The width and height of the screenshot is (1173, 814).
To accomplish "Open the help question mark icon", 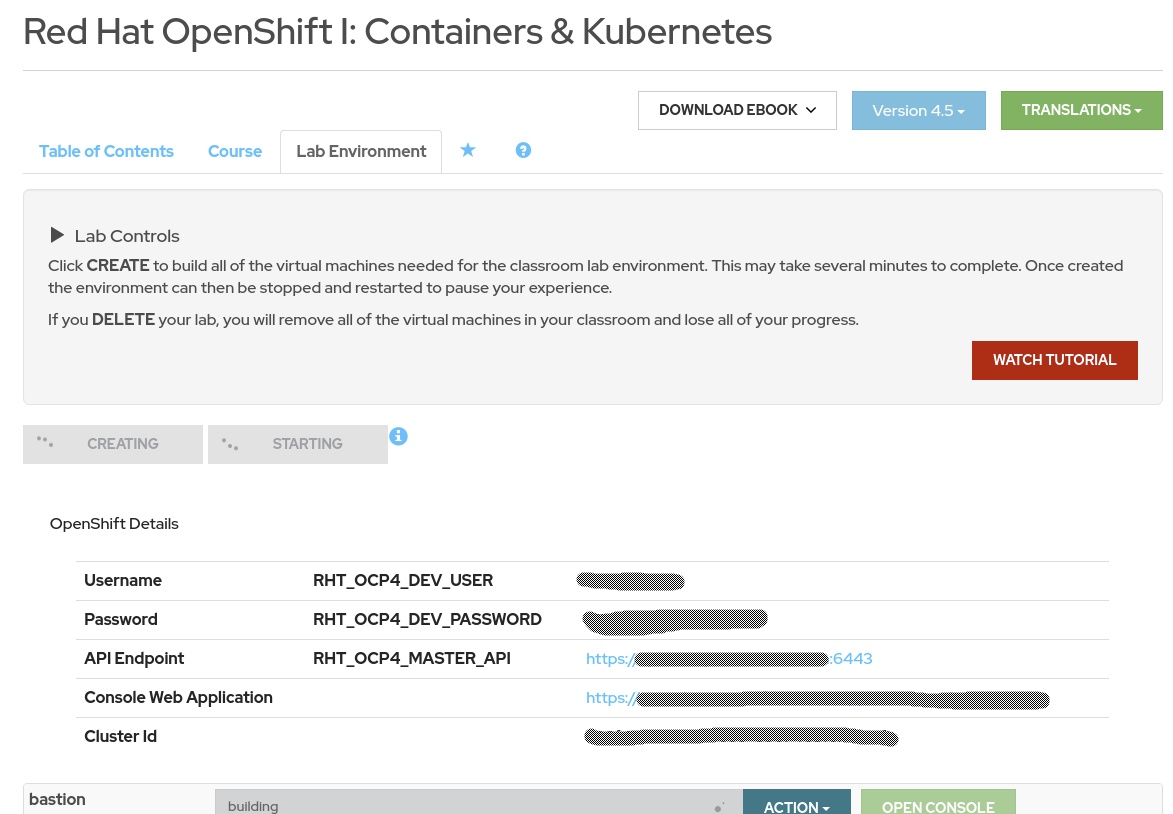I will pyautogui.click(x=523, y=150).
